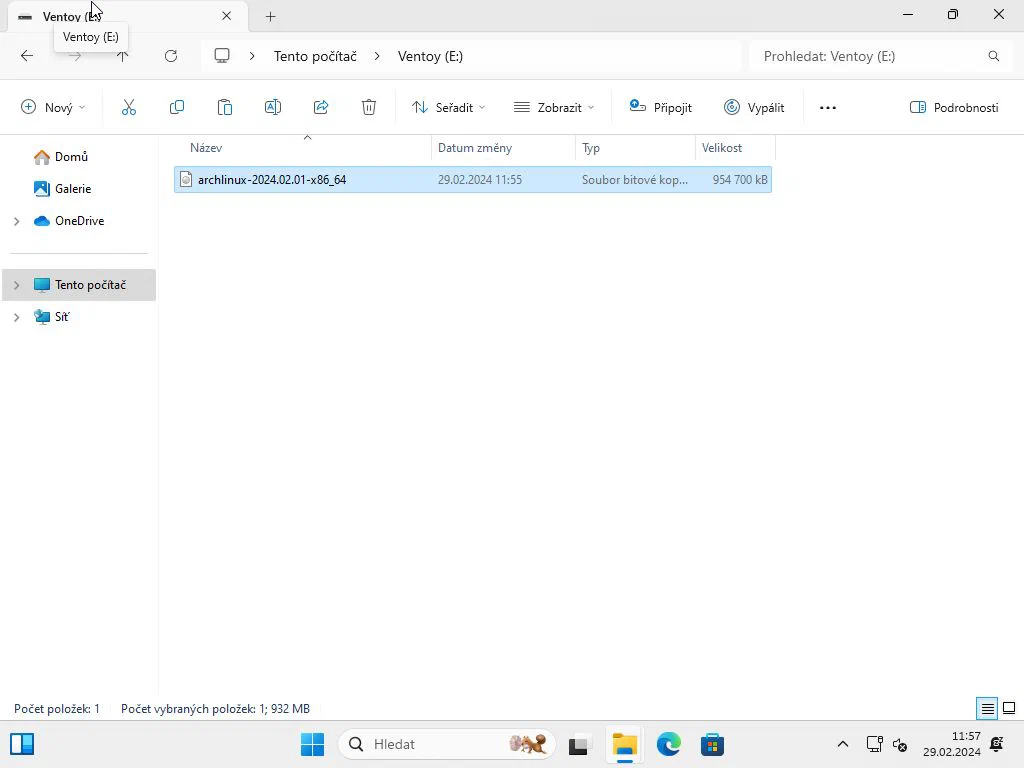Click the Delete trash can icon
The image size is (1024, 768).
tap(369, 107)
